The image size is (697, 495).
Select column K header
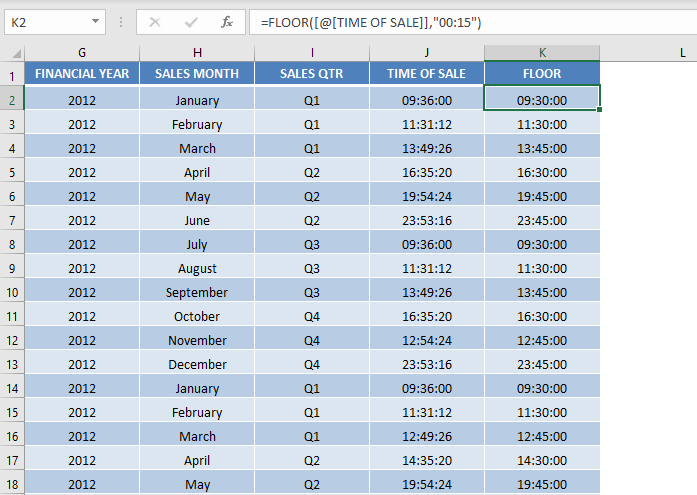tap(542, 53)
